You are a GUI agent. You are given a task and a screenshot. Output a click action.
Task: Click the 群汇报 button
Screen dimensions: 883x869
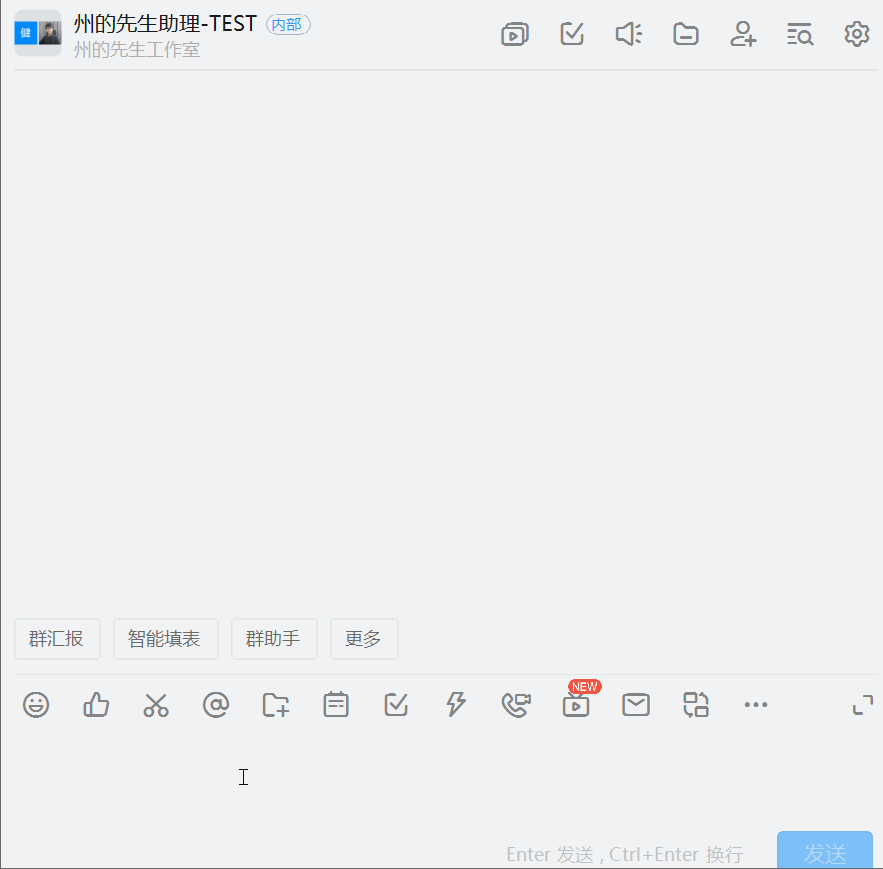(57, 639)
